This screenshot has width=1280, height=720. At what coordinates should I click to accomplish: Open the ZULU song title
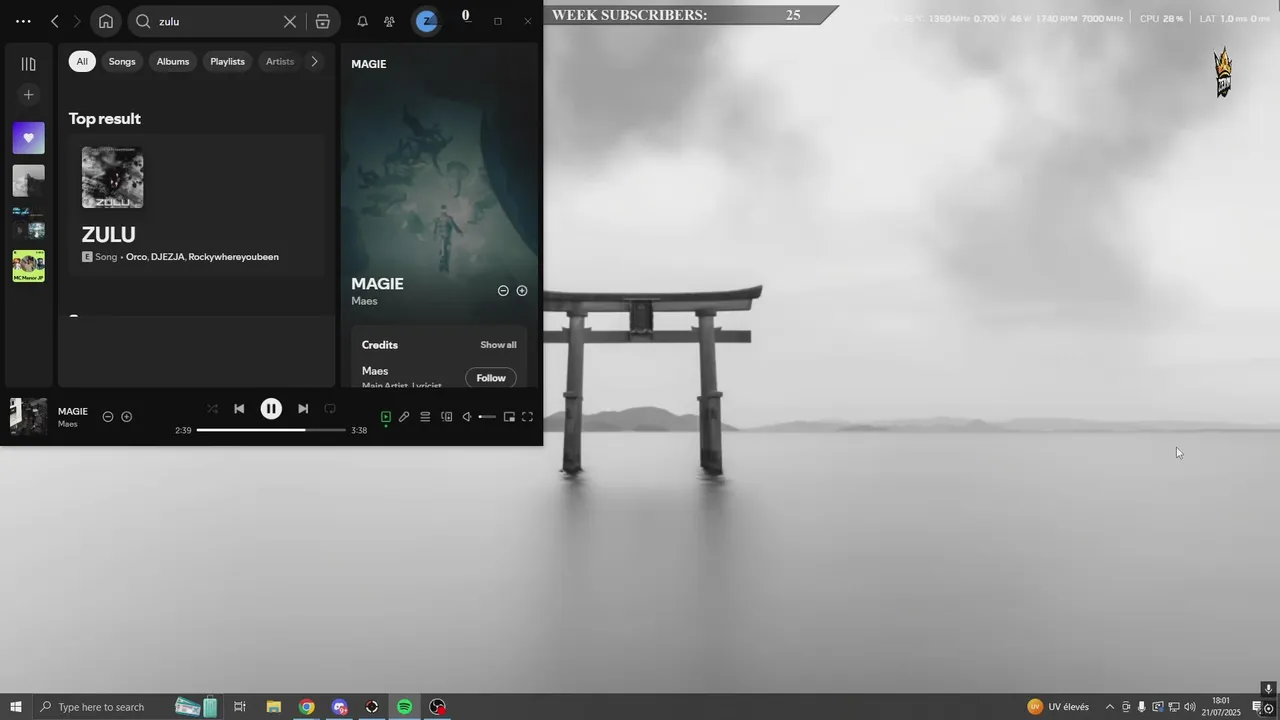point(108,234)
